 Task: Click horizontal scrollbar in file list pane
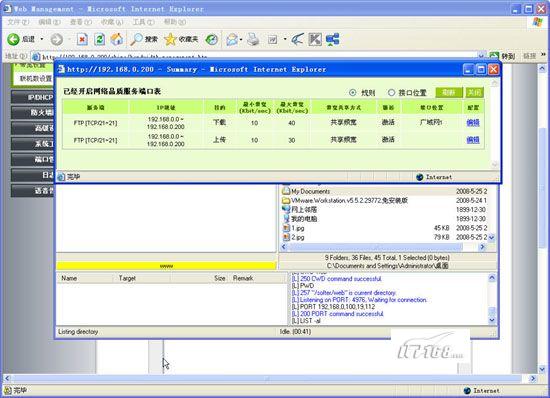click(383, 247)
